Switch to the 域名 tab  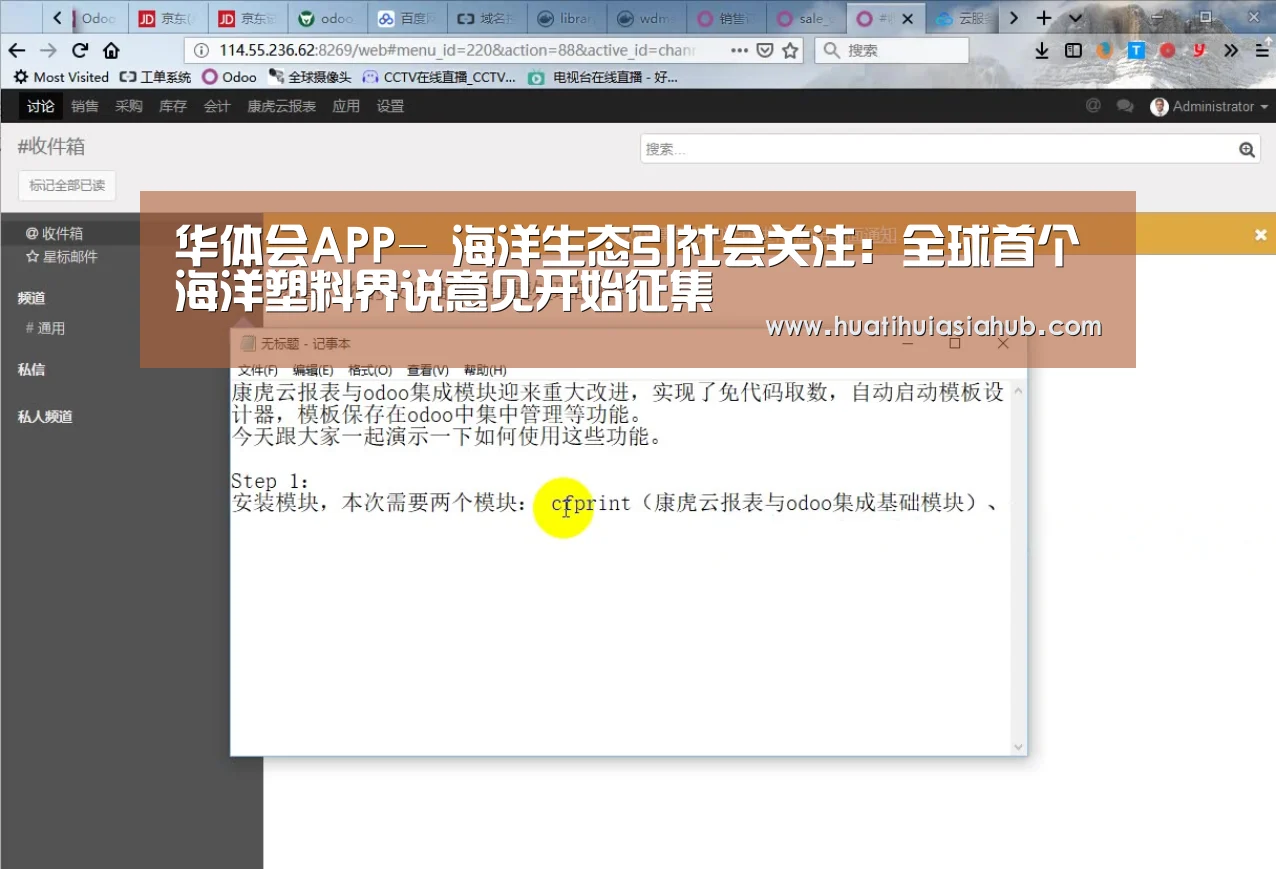[x=488, y=18]
